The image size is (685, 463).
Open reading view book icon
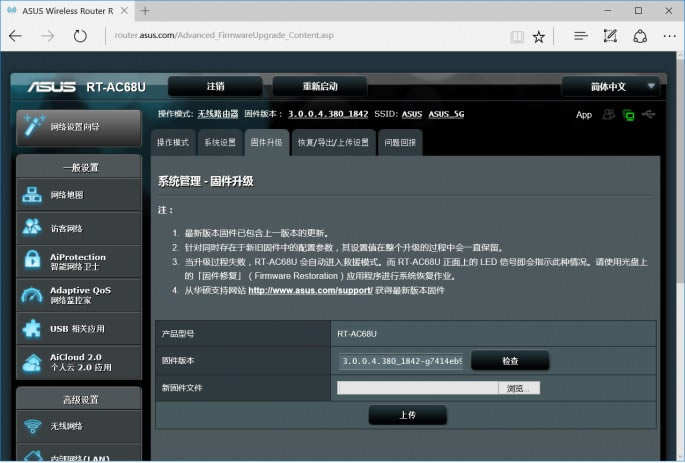(x=517, y=37)
